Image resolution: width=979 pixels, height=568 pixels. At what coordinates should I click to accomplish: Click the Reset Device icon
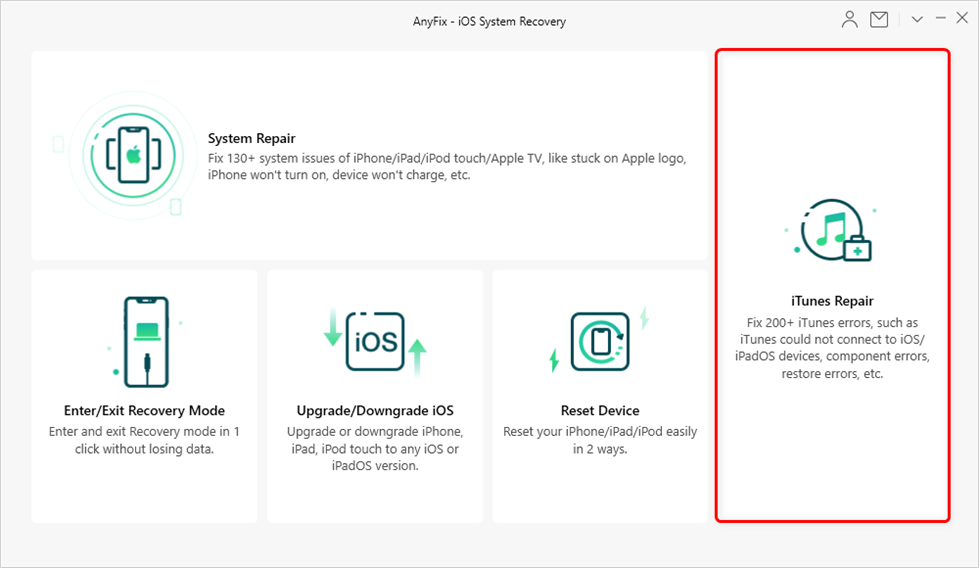point(600,342)
